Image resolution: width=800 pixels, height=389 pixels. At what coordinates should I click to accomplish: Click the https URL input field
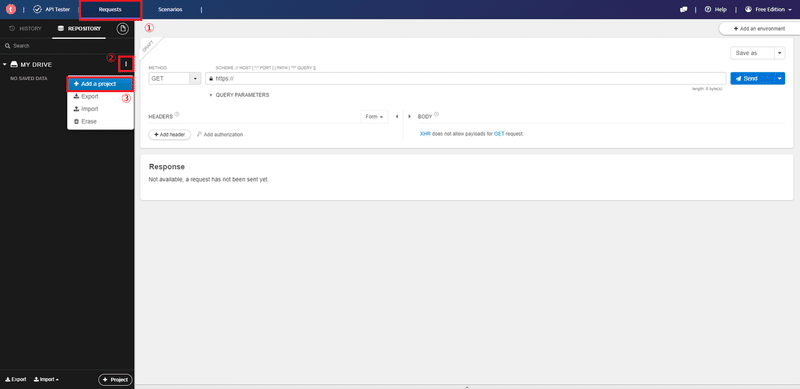pyautogui.click(x=466, y=79)
